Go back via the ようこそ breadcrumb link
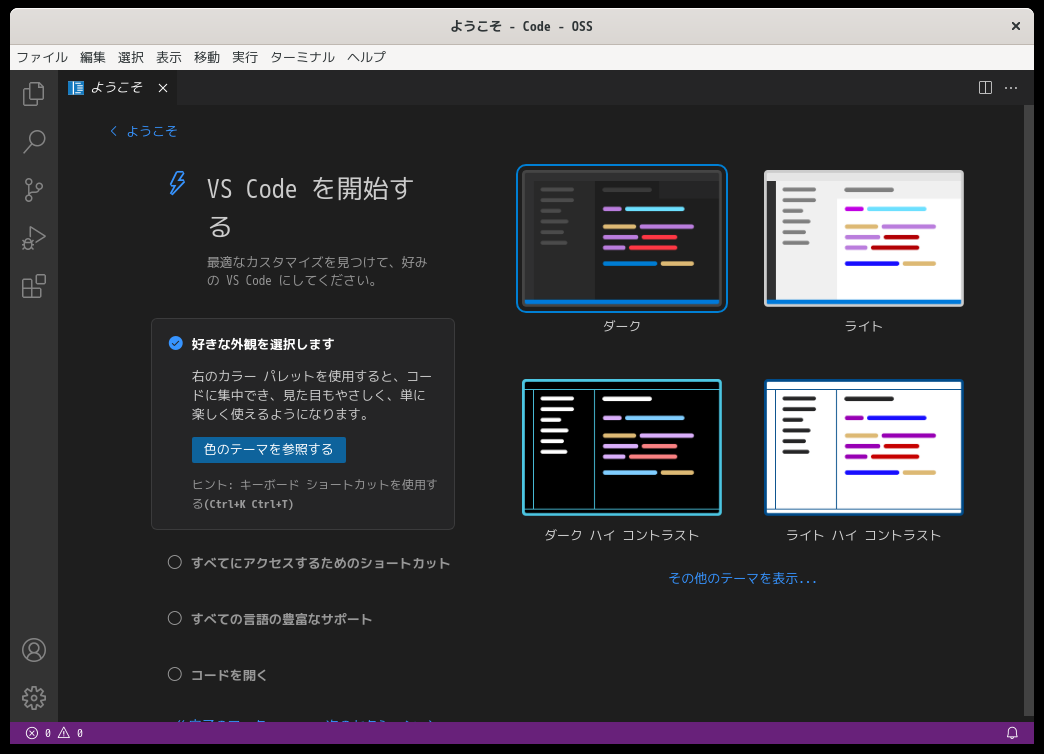 144,131
